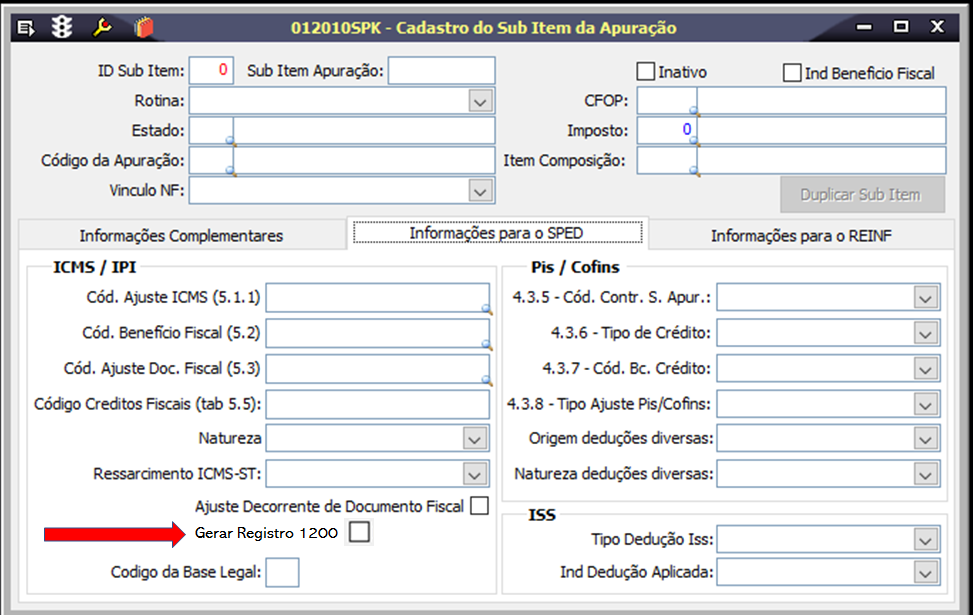Open the Ressarcimento ICMS-ST dropdown
The image size is (973, 615).
coord(475,475)
